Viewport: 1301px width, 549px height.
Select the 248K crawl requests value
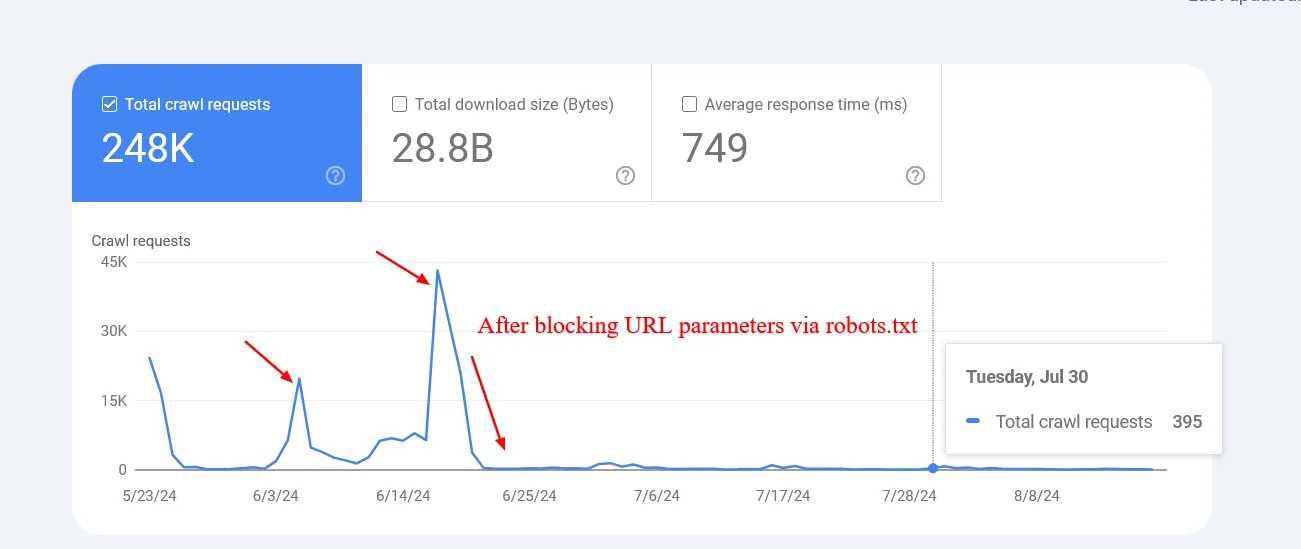point(148,148)
